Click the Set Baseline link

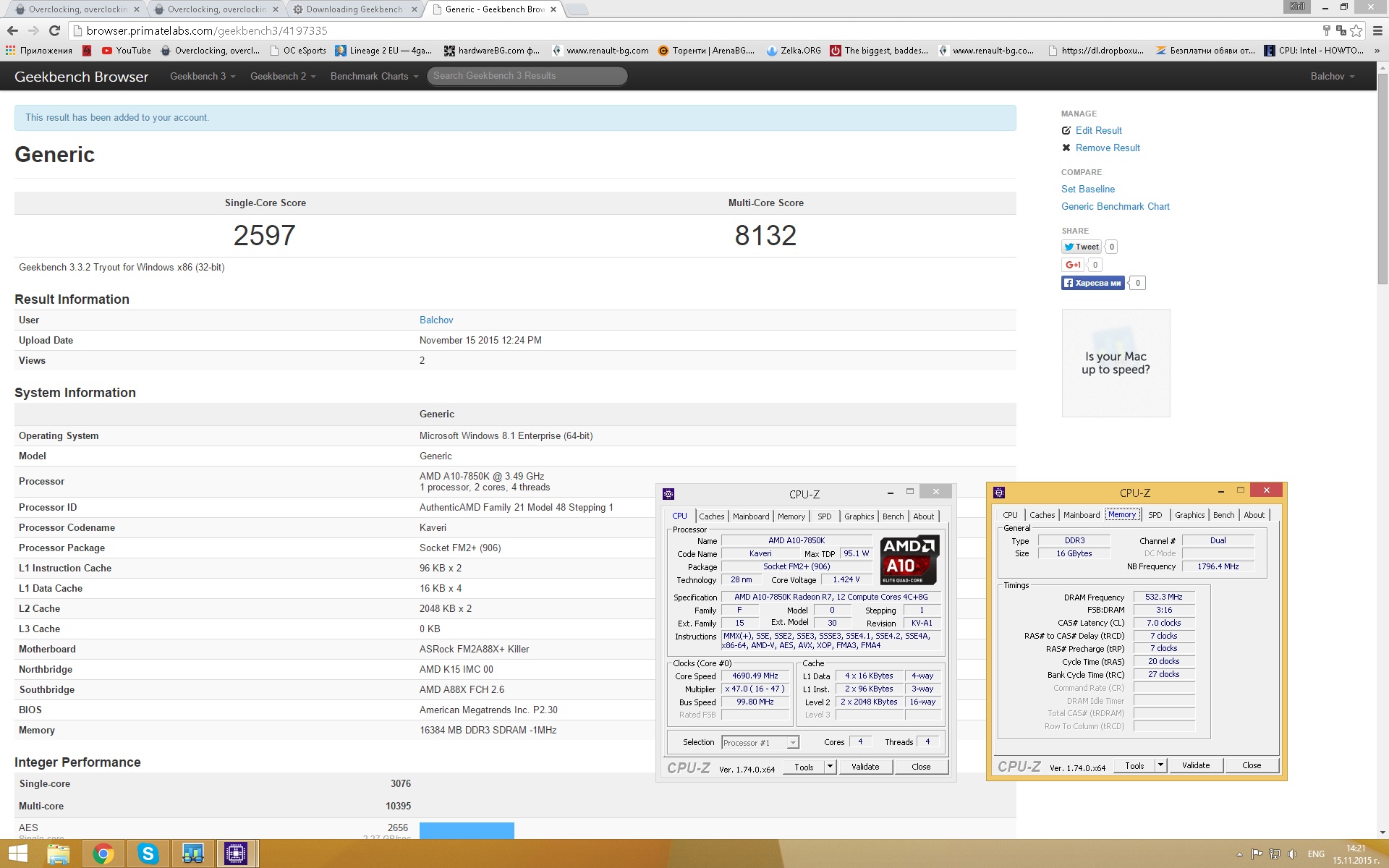1088,189
